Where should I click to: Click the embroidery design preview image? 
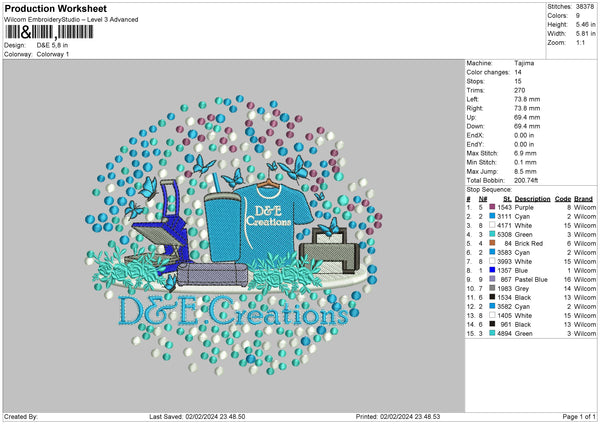pos(233,235)
